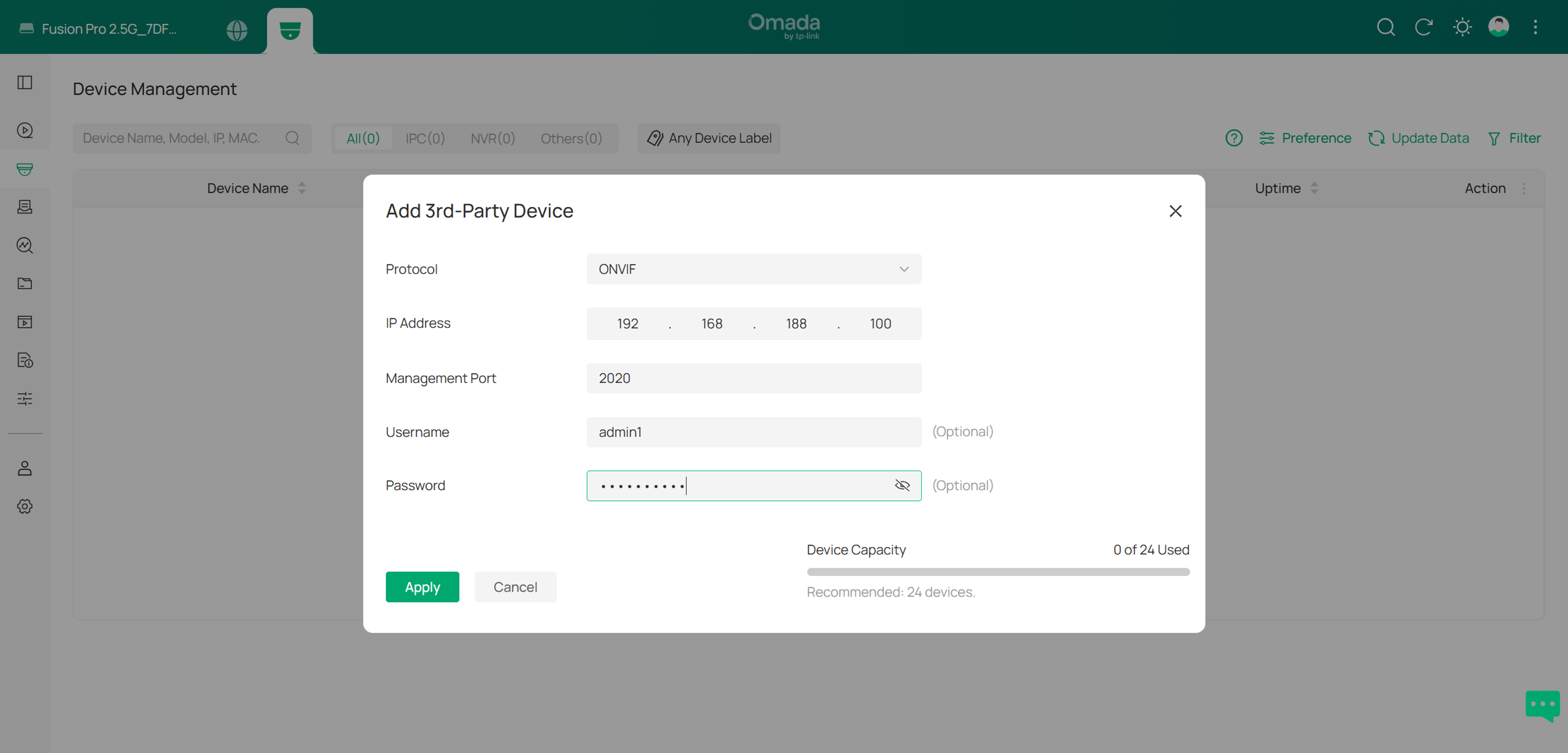Focus the Device Name, Model, IP search field

point(192,138)
